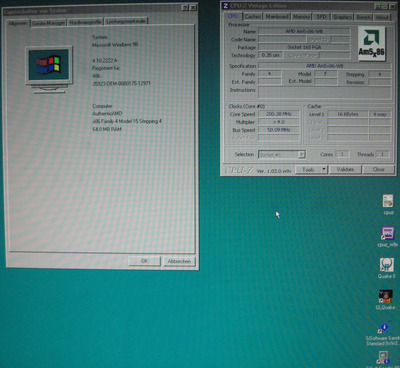
Task: Open the SPD tab in CPU-Z
Action: pos(321,16)
